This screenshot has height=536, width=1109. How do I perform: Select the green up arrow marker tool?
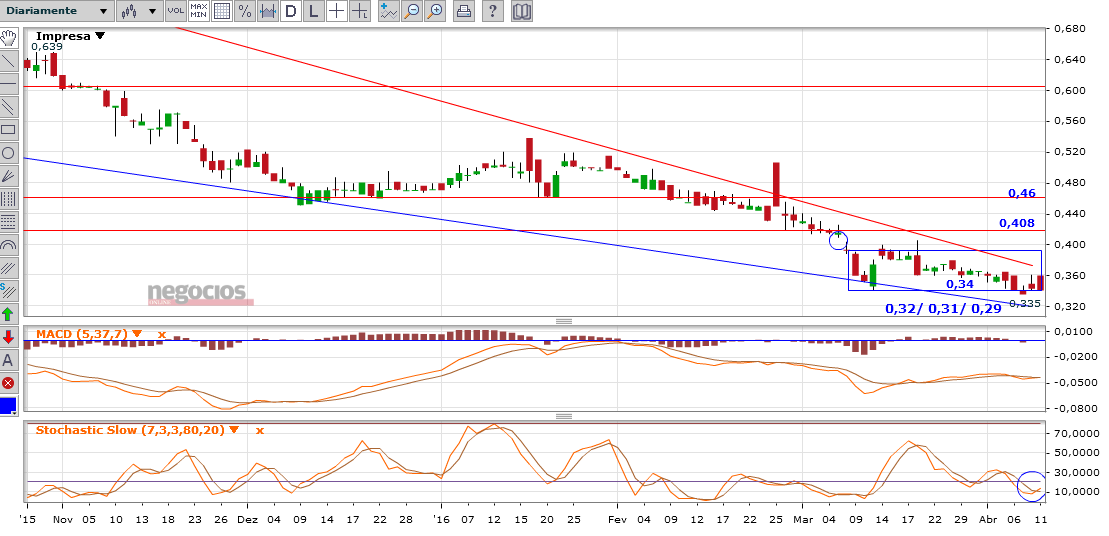(x=8, y=314)
